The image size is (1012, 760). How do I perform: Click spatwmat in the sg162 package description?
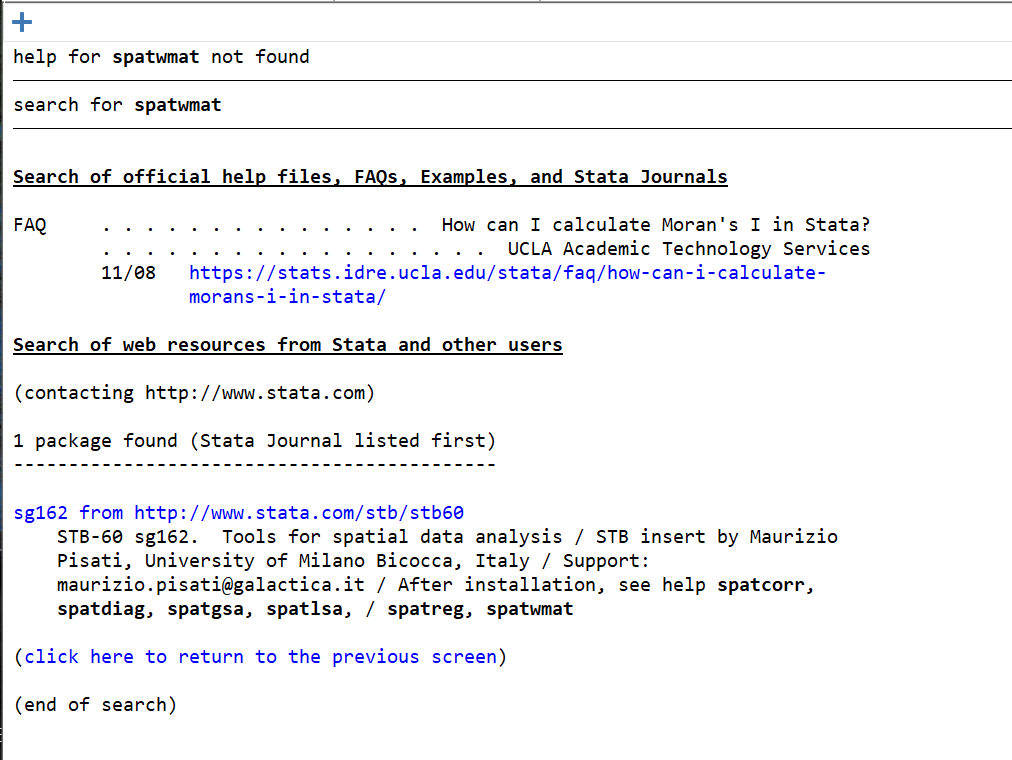529,609
